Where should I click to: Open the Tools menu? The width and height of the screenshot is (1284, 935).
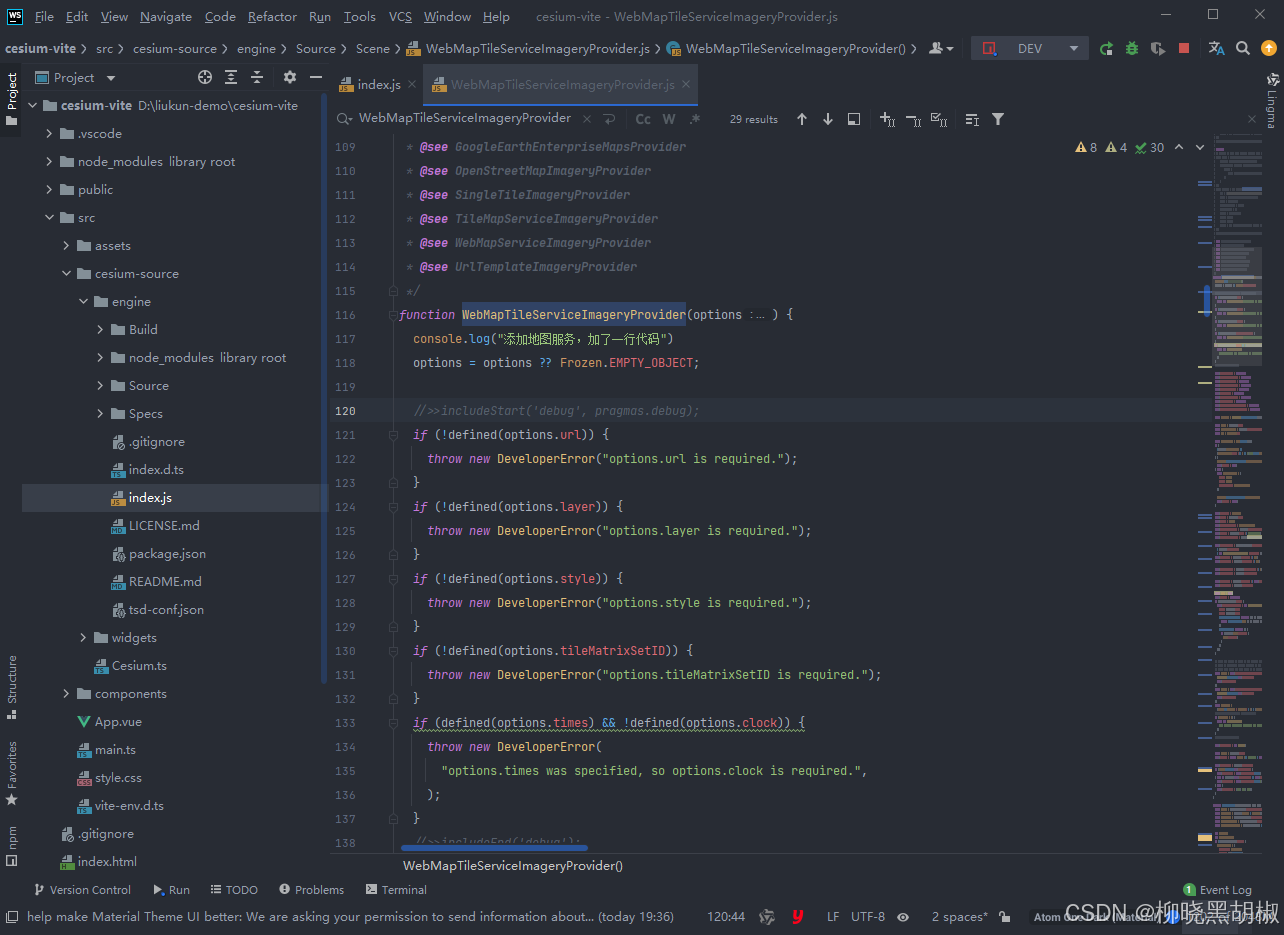359,16
